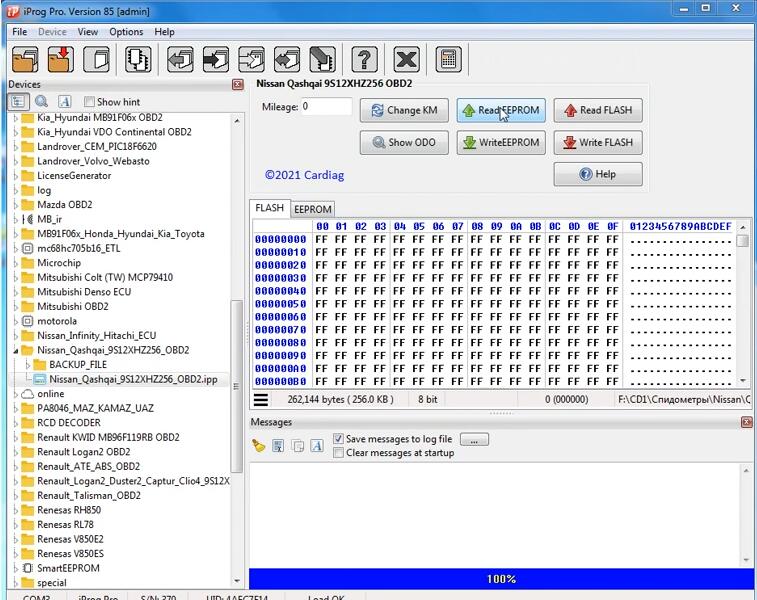The width and height of the screenshot is (757, 600).
Task: Click the chip device toolbar icon
Action: (x=138, y=59)
